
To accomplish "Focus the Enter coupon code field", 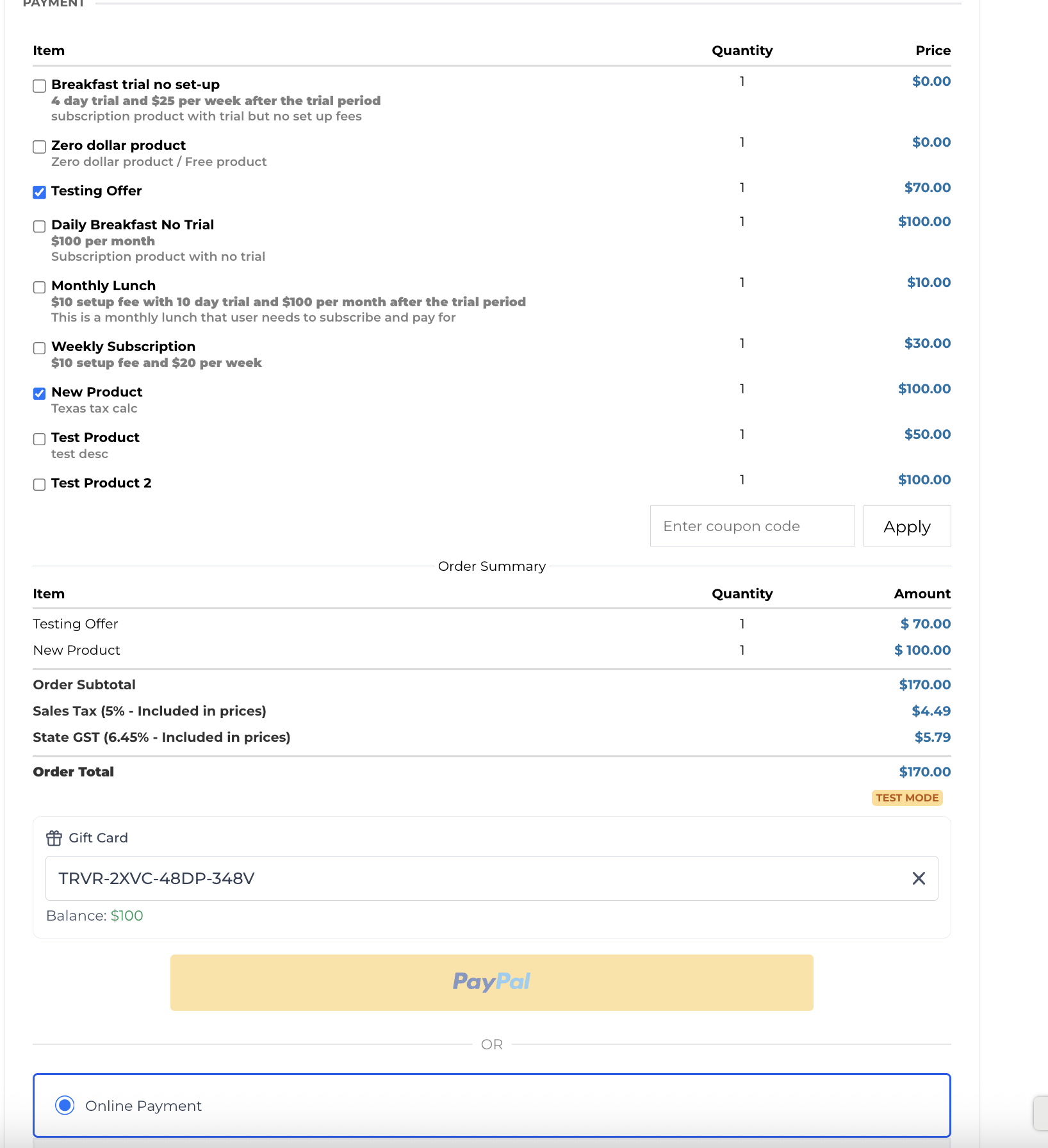I will 752,526.
